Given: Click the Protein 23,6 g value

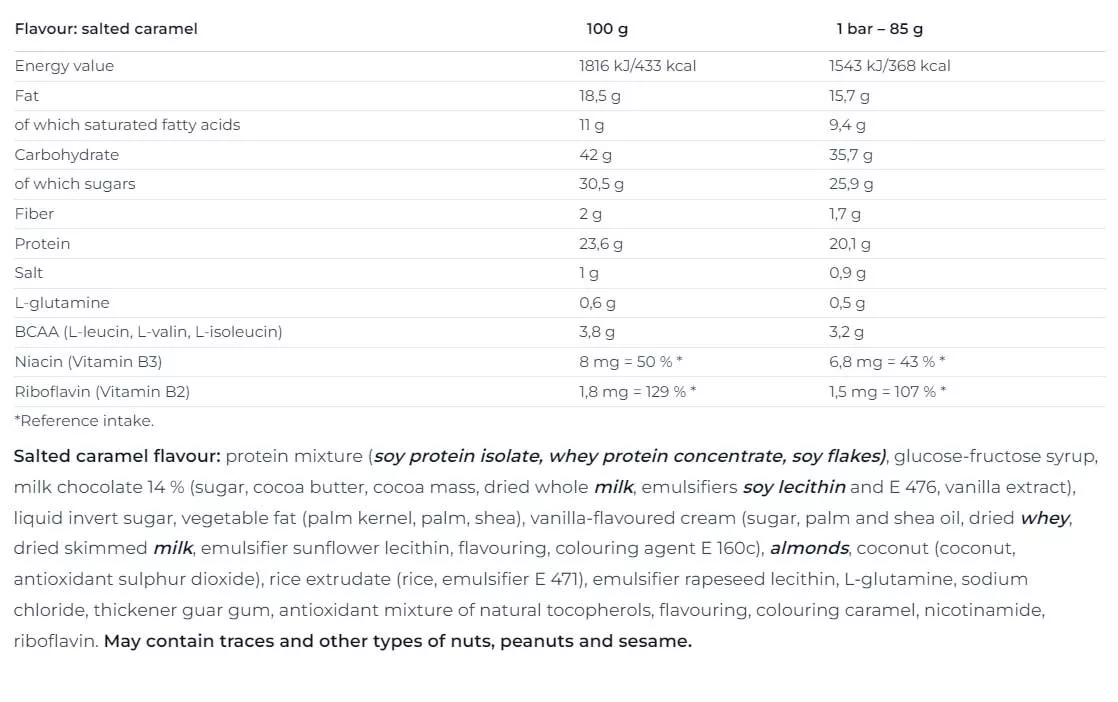Looking at the screenshot, I should click(600, 244).
